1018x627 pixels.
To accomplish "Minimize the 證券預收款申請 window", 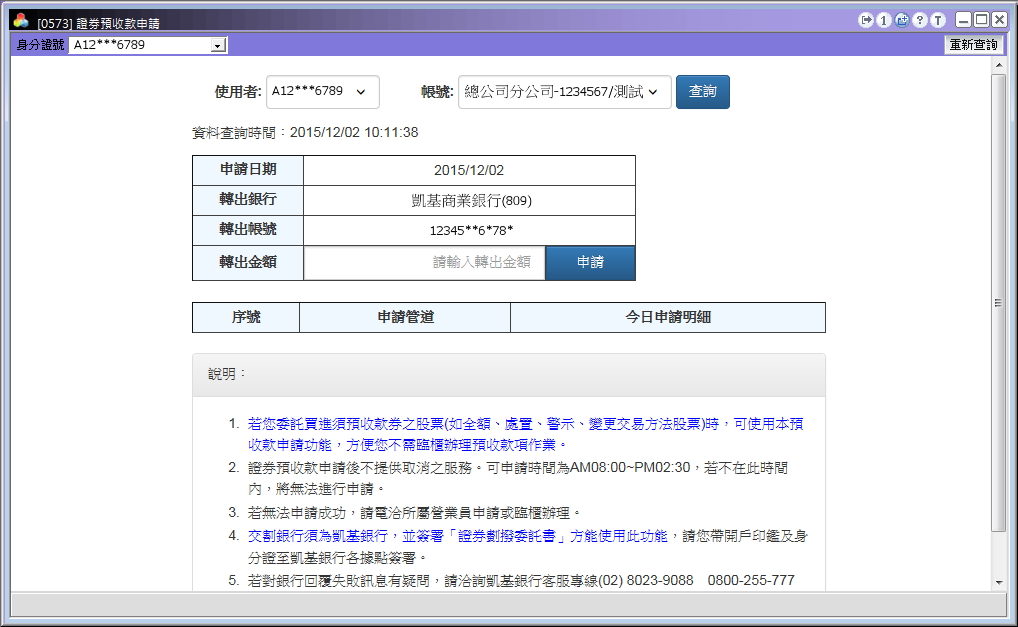I will (x=963, y=20).
